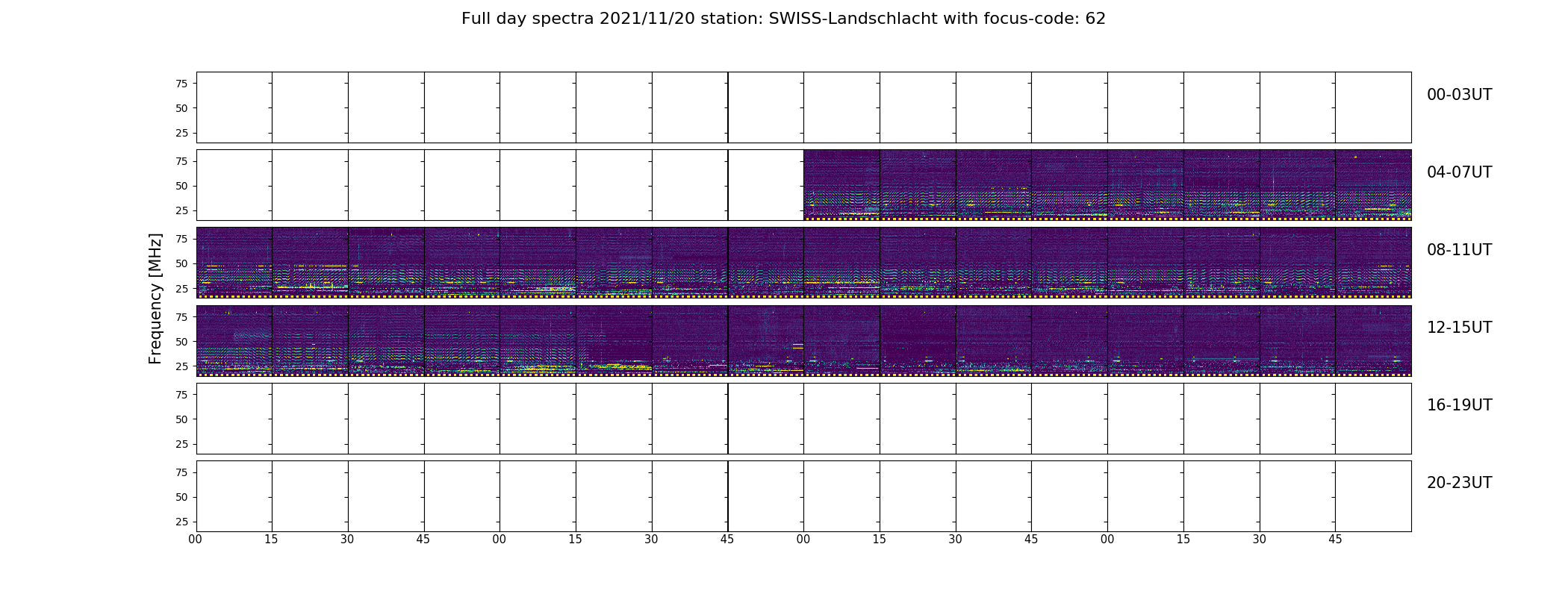Click the 08-11UT row label
Screen dimensions: 1568x597
click(1459, 250)
